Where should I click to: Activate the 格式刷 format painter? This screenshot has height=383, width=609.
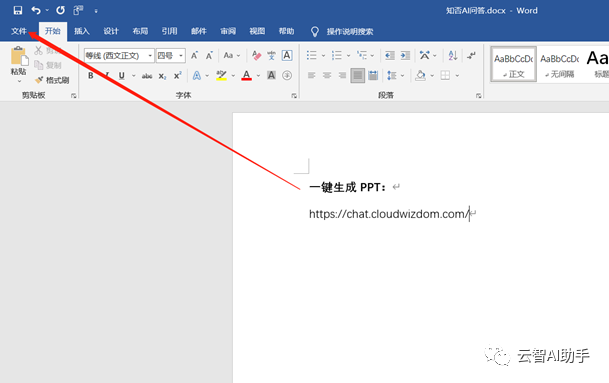pyautogui.click(x=52, y=80)
